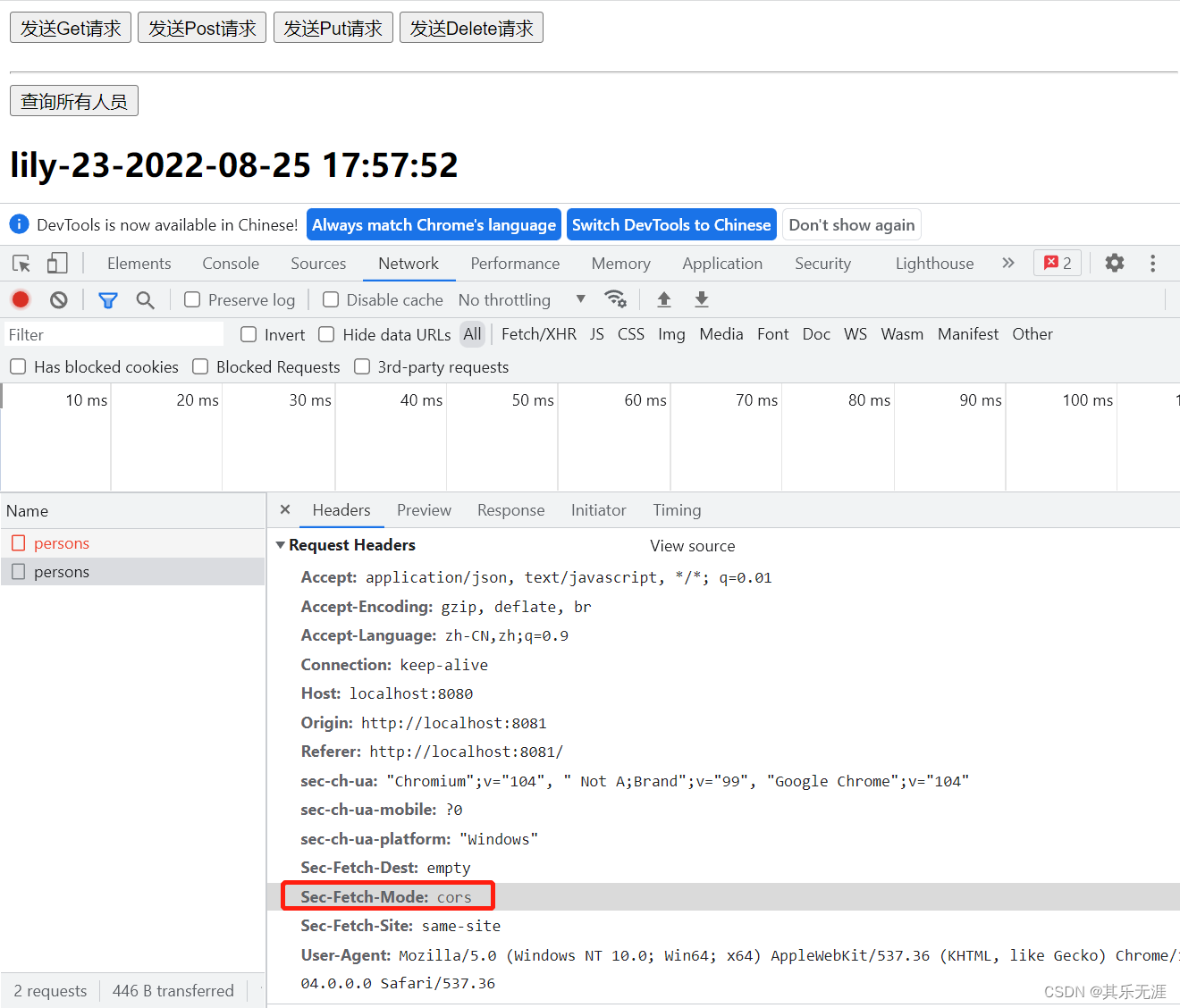Filter requests by Manifest type
Viewport: 1180px width, 1008px height.
click(968, 334)
